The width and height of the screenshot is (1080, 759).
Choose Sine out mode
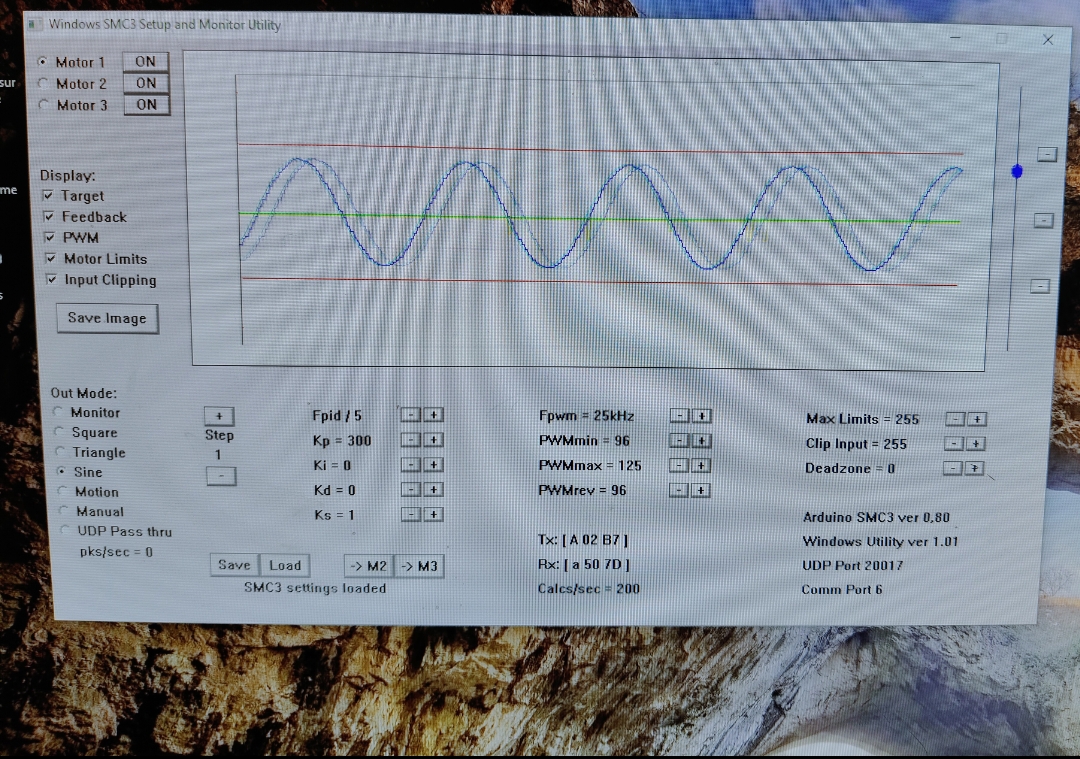pos(61,472)
